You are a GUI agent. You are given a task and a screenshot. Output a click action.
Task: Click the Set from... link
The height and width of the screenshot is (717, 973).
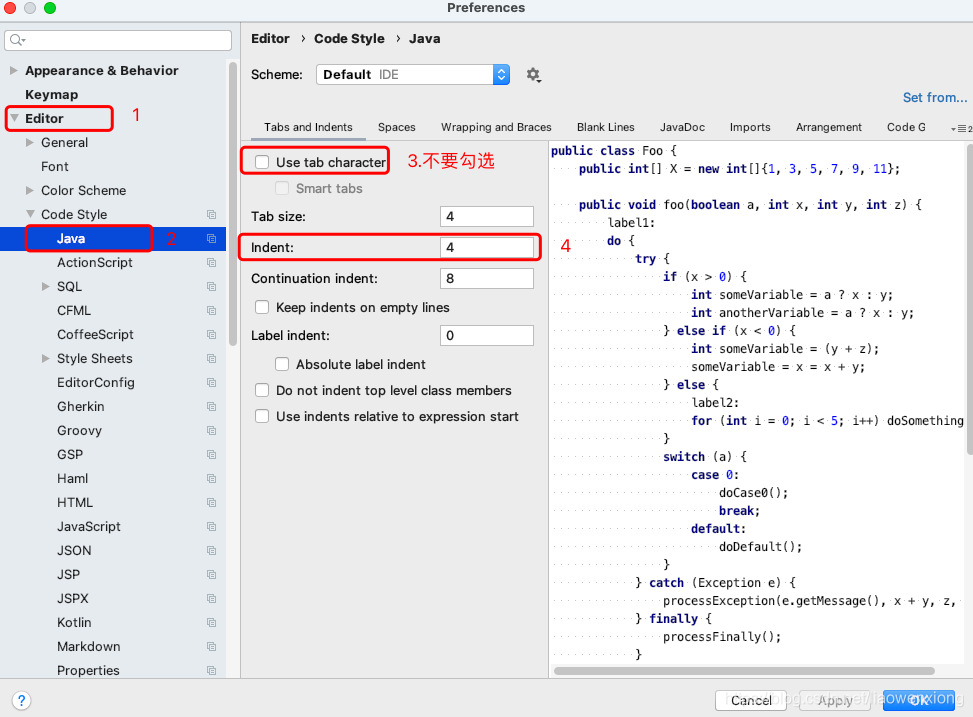click(x=935, y=97)
